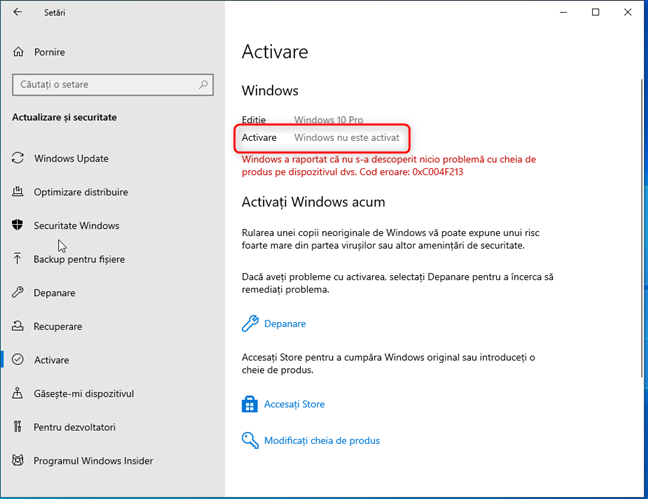Select Depanare in the sidebar
This screenshot has width=648, height=499.
[54, 293]
